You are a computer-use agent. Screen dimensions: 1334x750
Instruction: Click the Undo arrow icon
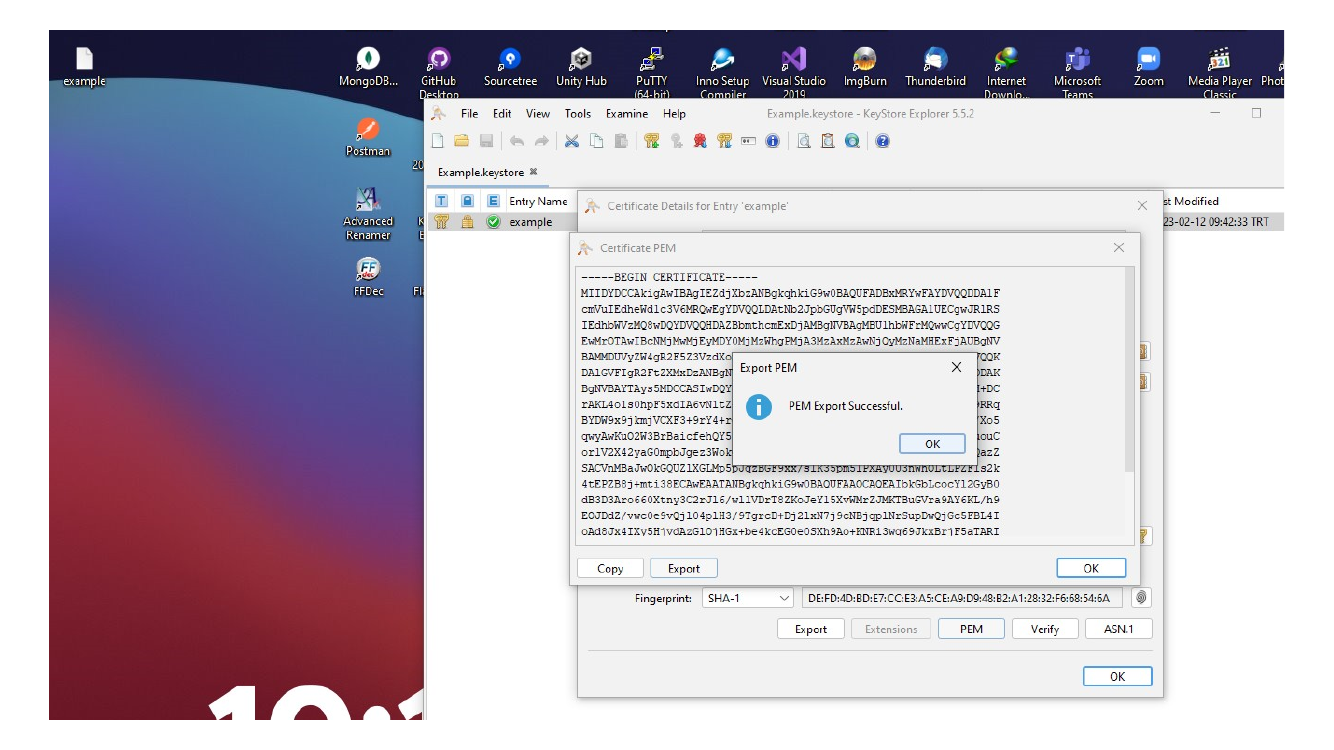point(517,141)
